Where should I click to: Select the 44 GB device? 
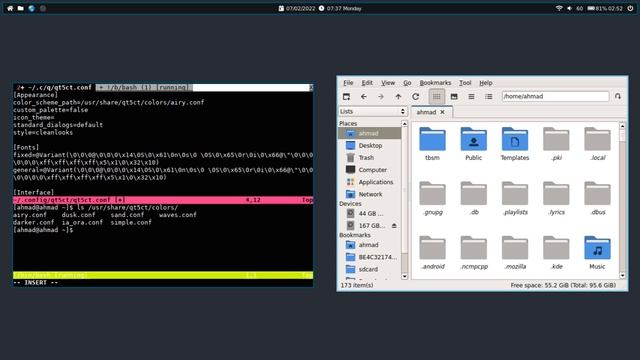point(370,213)
